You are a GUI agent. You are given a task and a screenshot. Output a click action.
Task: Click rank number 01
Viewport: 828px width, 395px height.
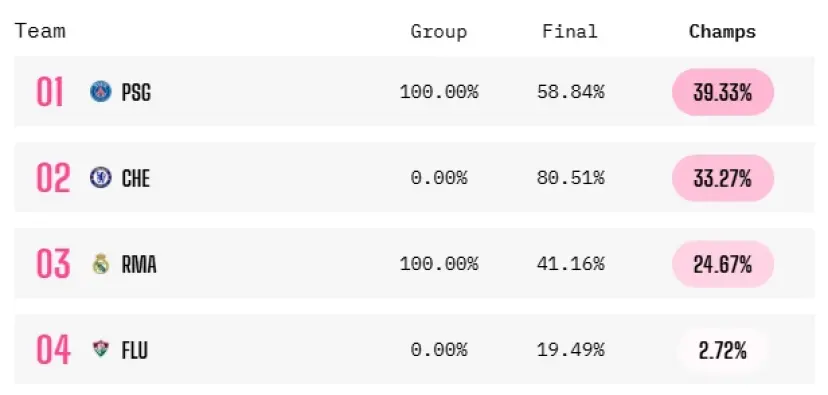50,92
